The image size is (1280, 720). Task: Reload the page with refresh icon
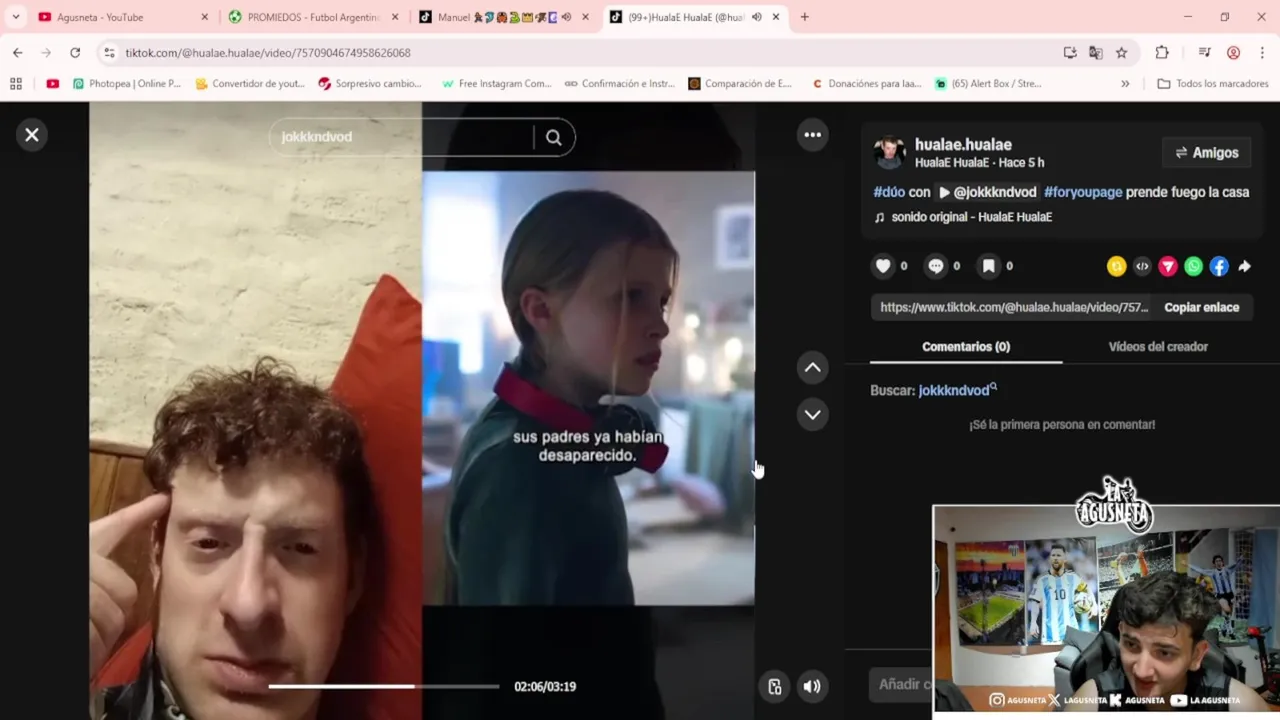click(75, 53)
